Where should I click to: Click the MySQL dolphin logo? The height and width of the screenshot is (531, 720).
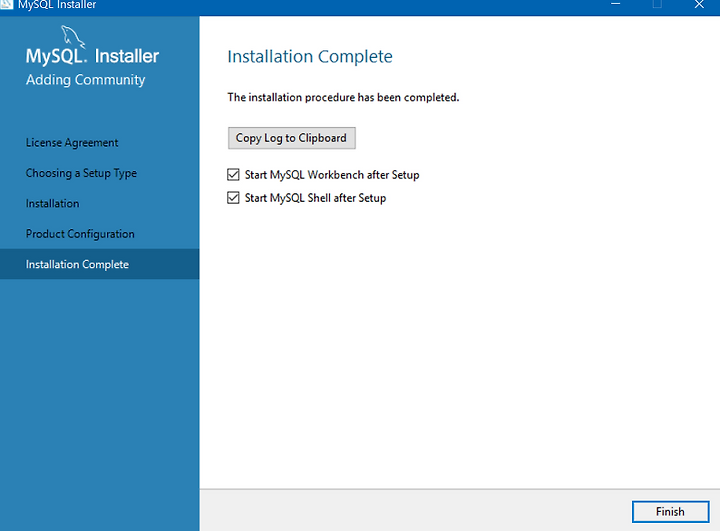pos(73,37)
